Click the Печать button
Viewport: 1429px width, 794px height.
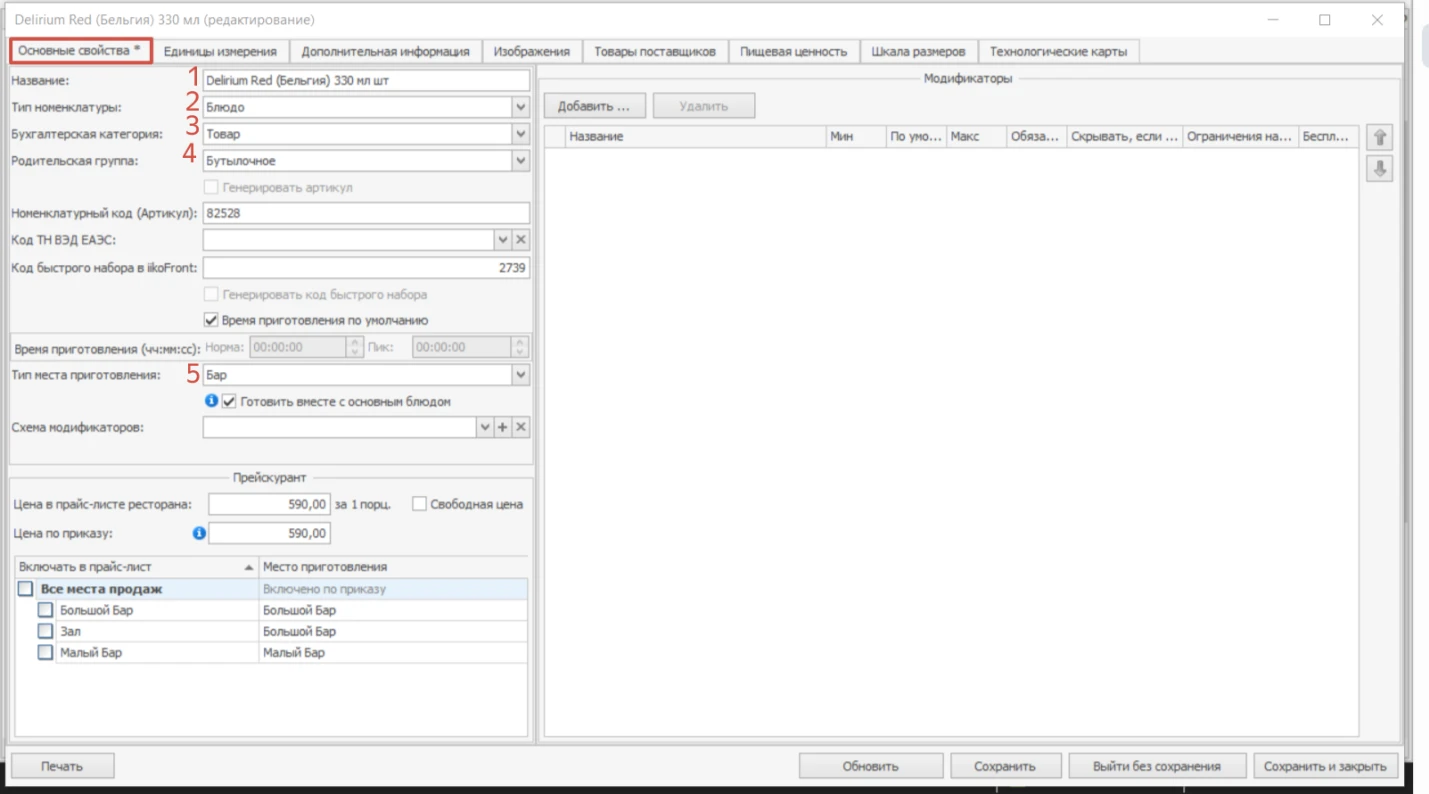coord(62,766)
